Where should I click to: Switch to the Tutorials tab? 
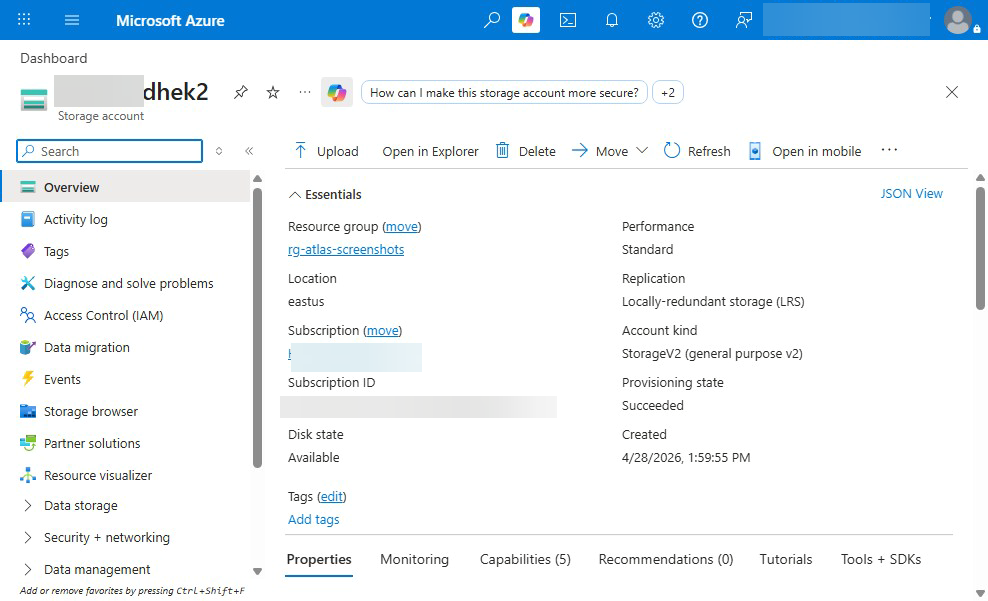(x=786, y=559)
